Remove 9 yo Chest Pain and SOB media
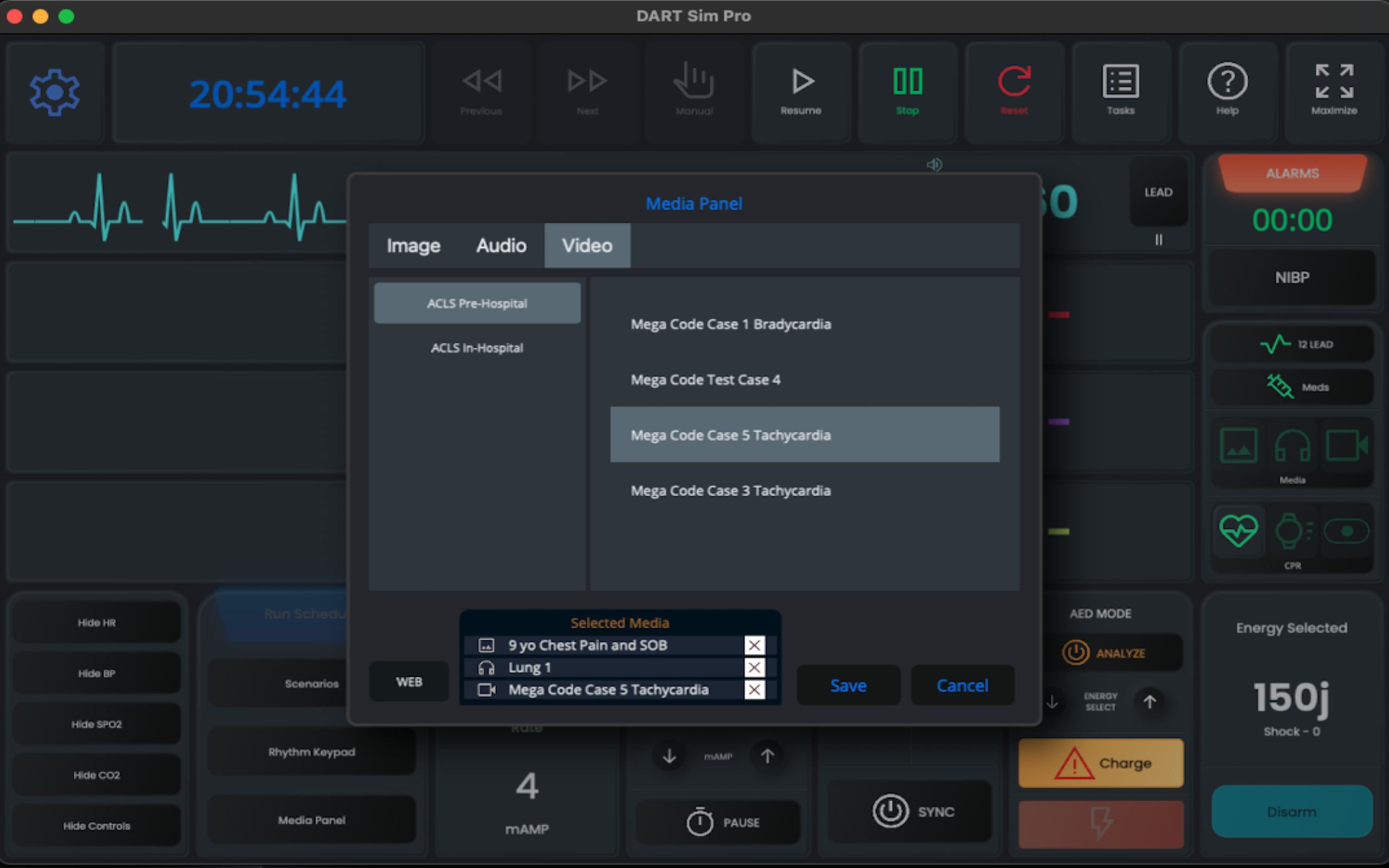 [x=754, y=645]
